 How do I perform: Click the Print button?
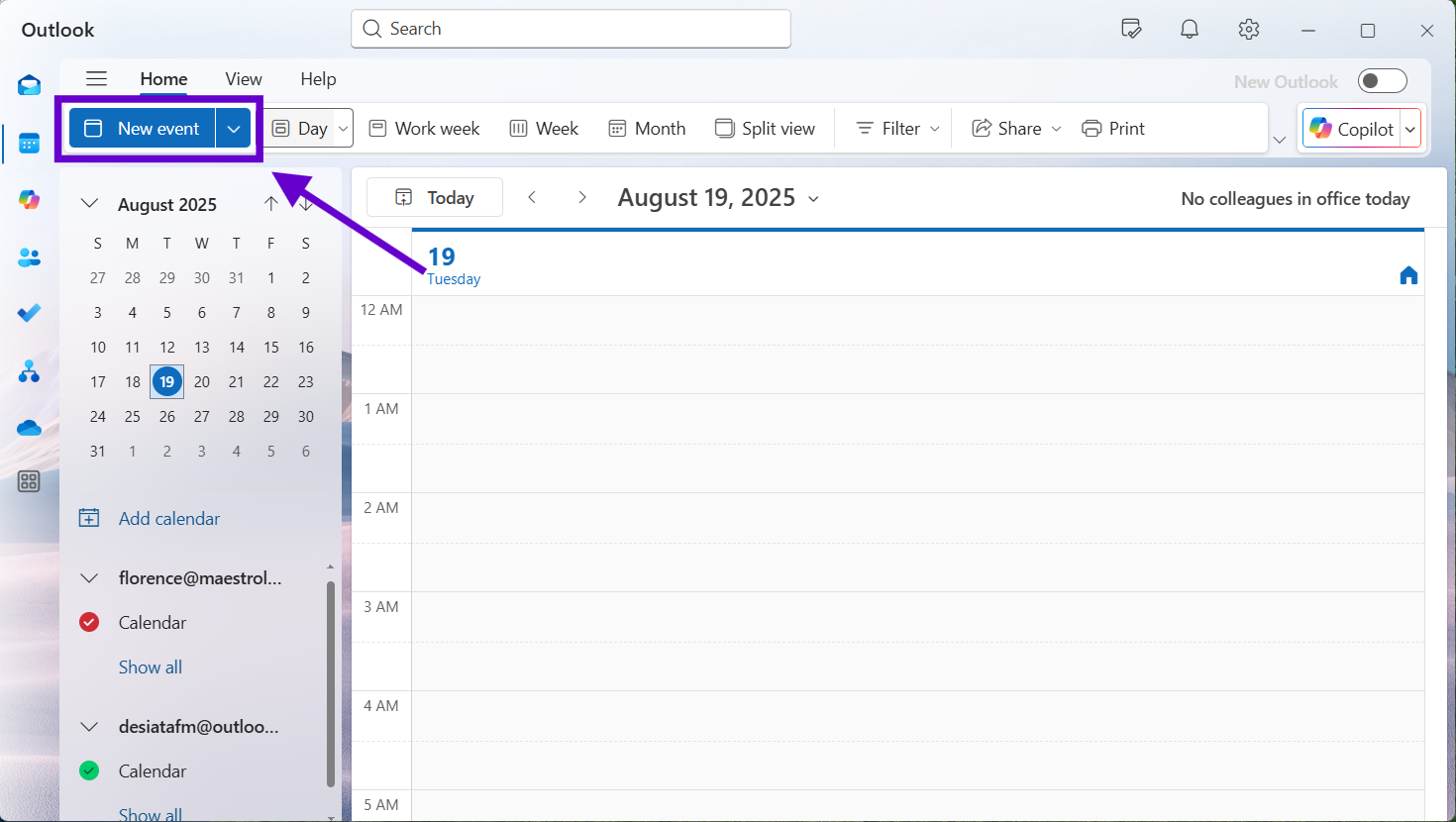click(1113, 128)
